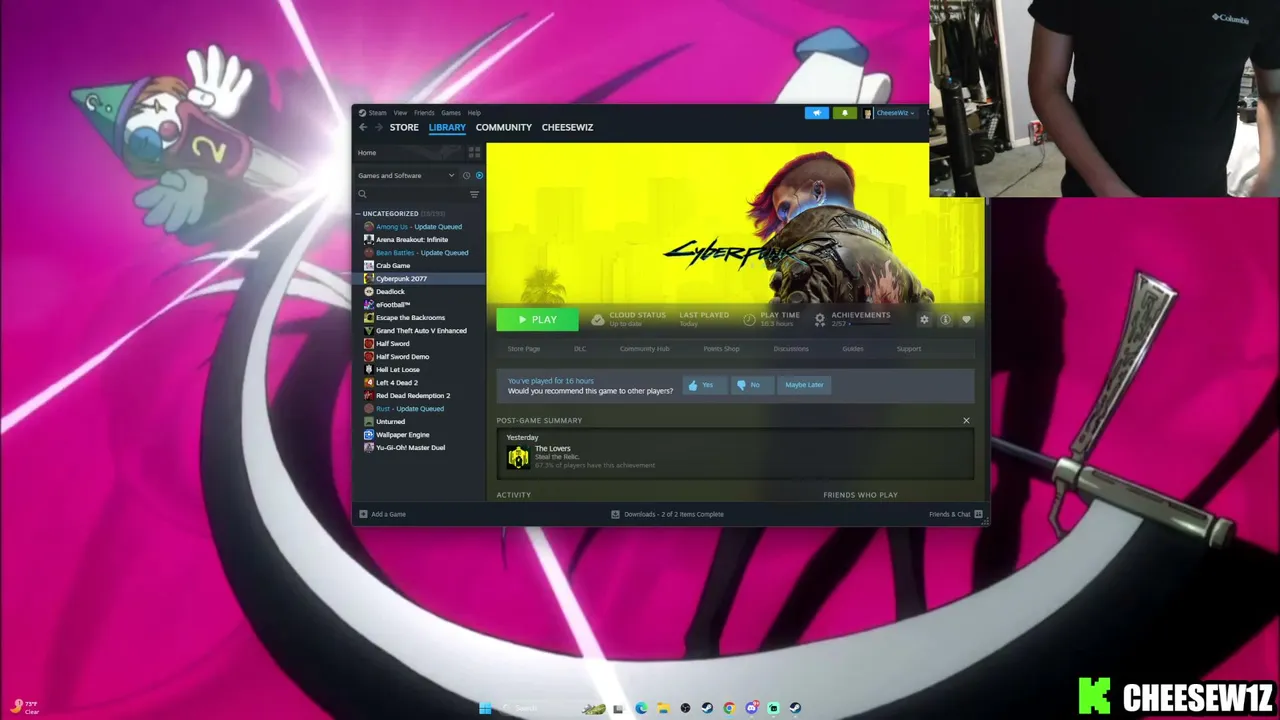Go back with the Steam back arrow
This screenshot has height=720, width=1280.
click(363, 127)
